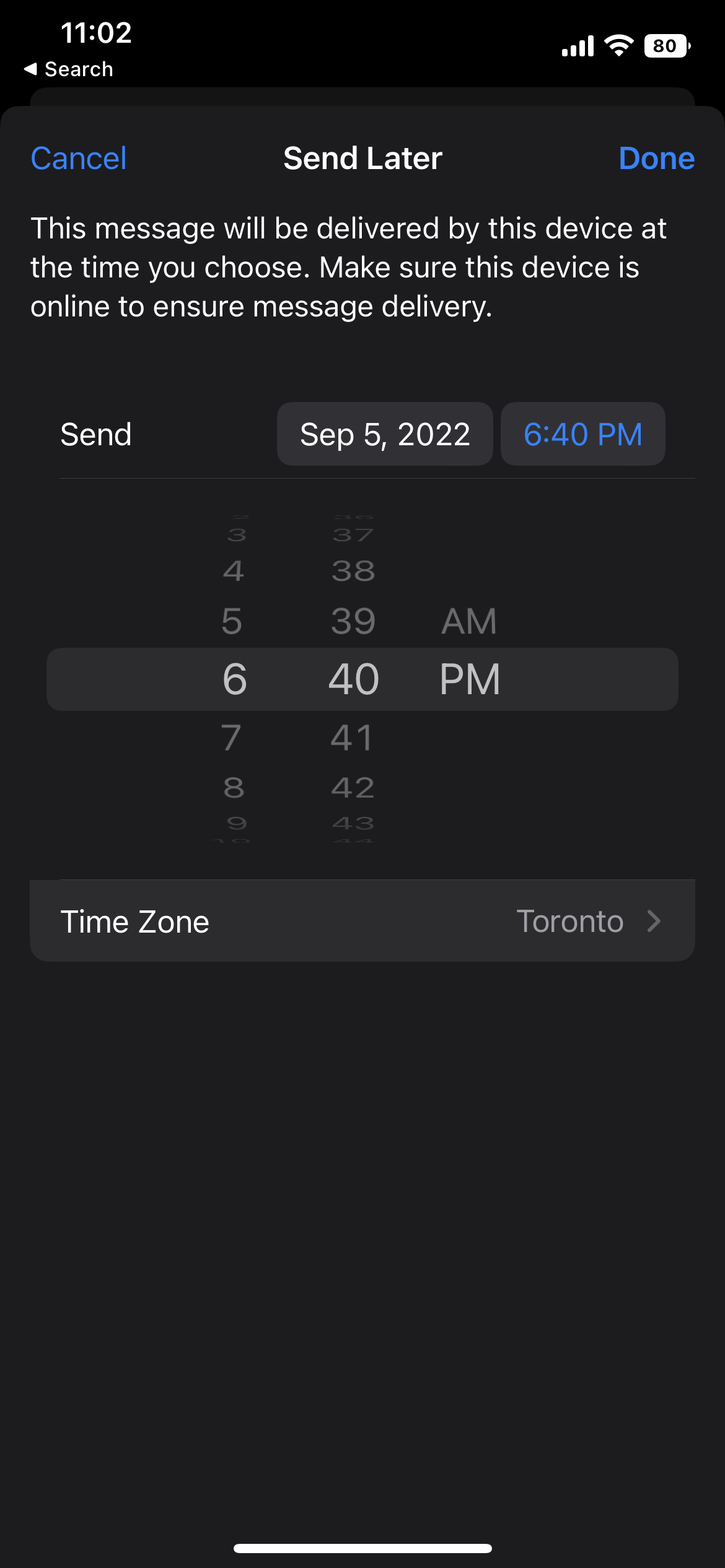Select PM in the time picker

point(470,679)
